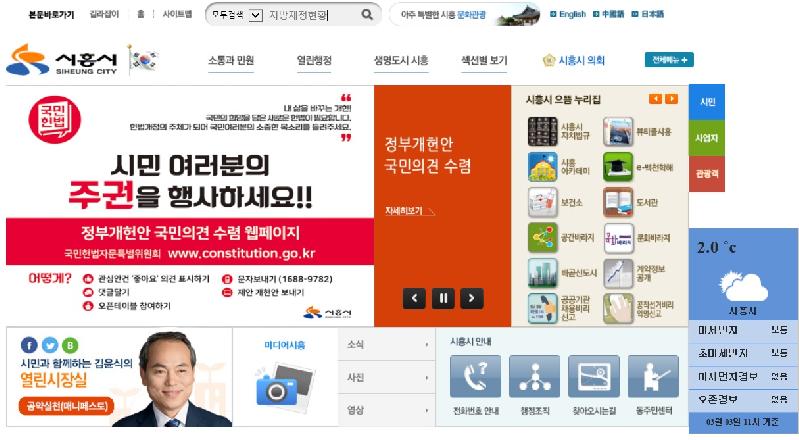The width and height of the screenshot is (799, 440).
Task: Click the English language link
Action: point(568,15)
